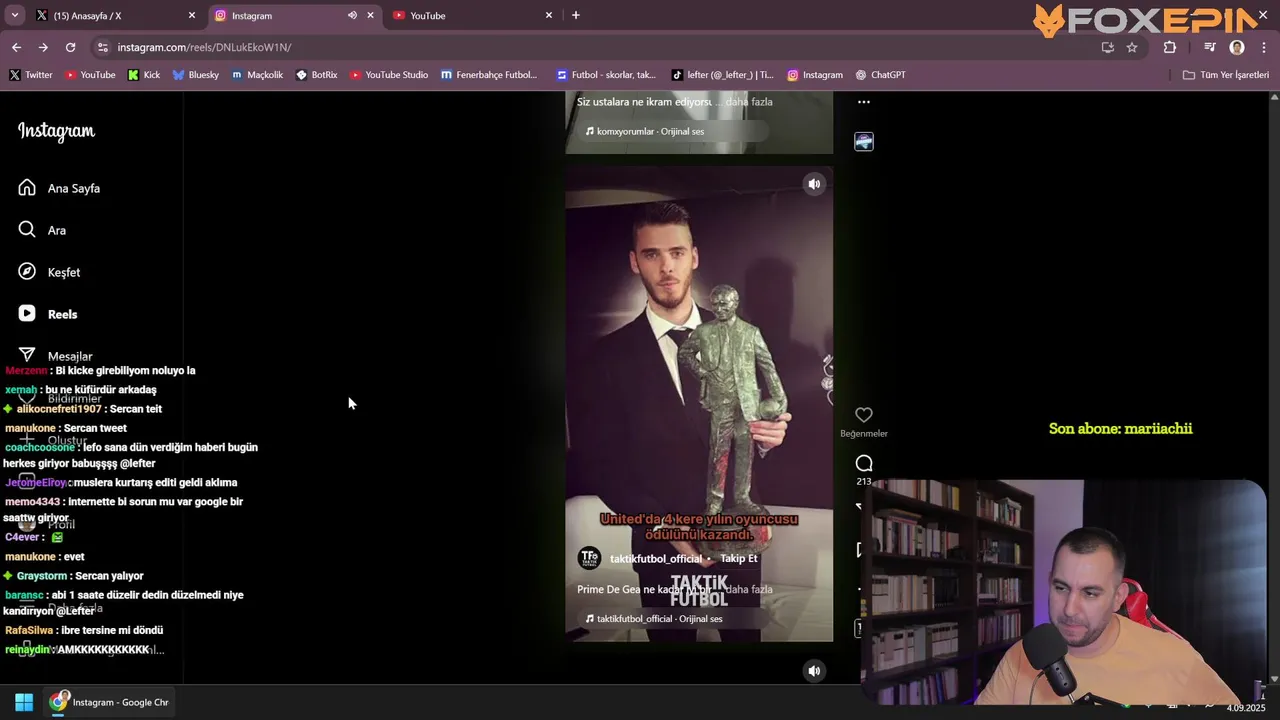1280x720 pixels.
Task: Open taktikfutbol_official profile name
Action: (656, 558)
